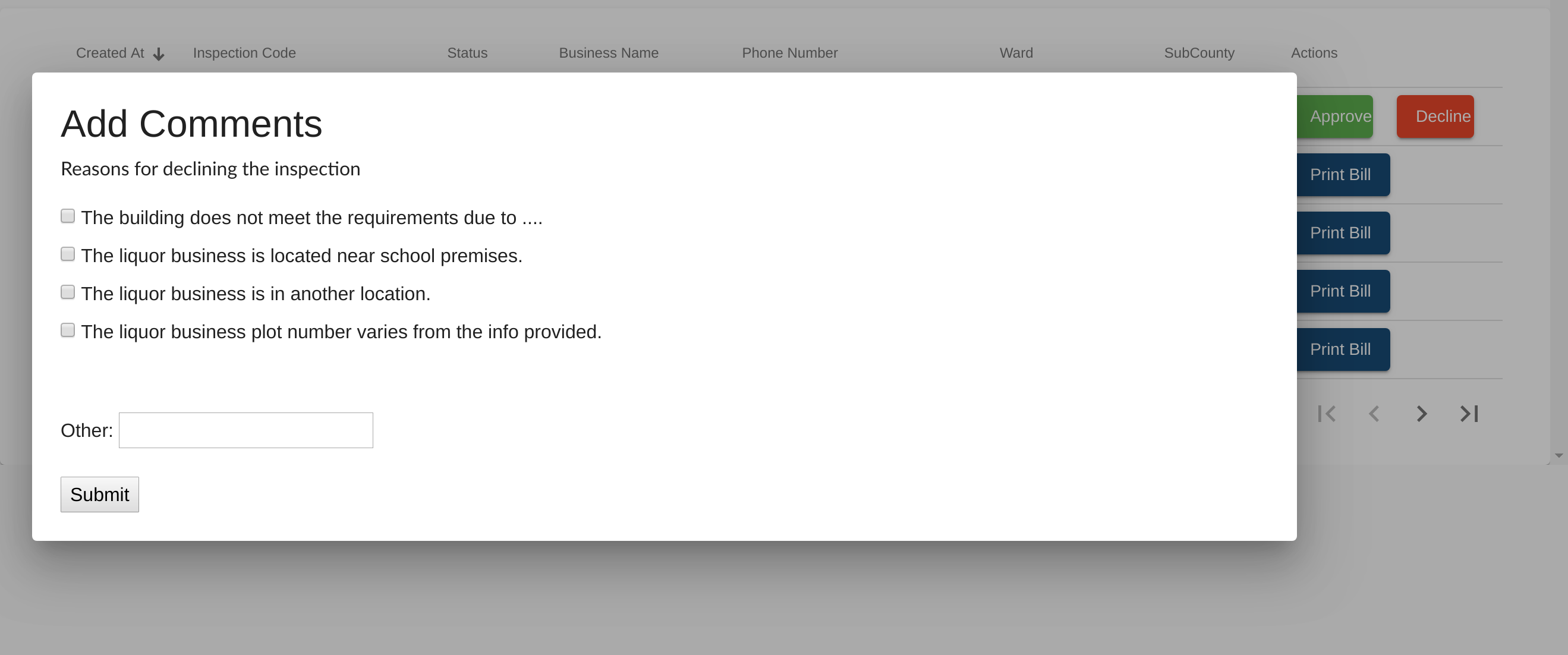This screenshot has width=1568, height=655.
Task: Click the Status column header
Action: coord(467,53)
